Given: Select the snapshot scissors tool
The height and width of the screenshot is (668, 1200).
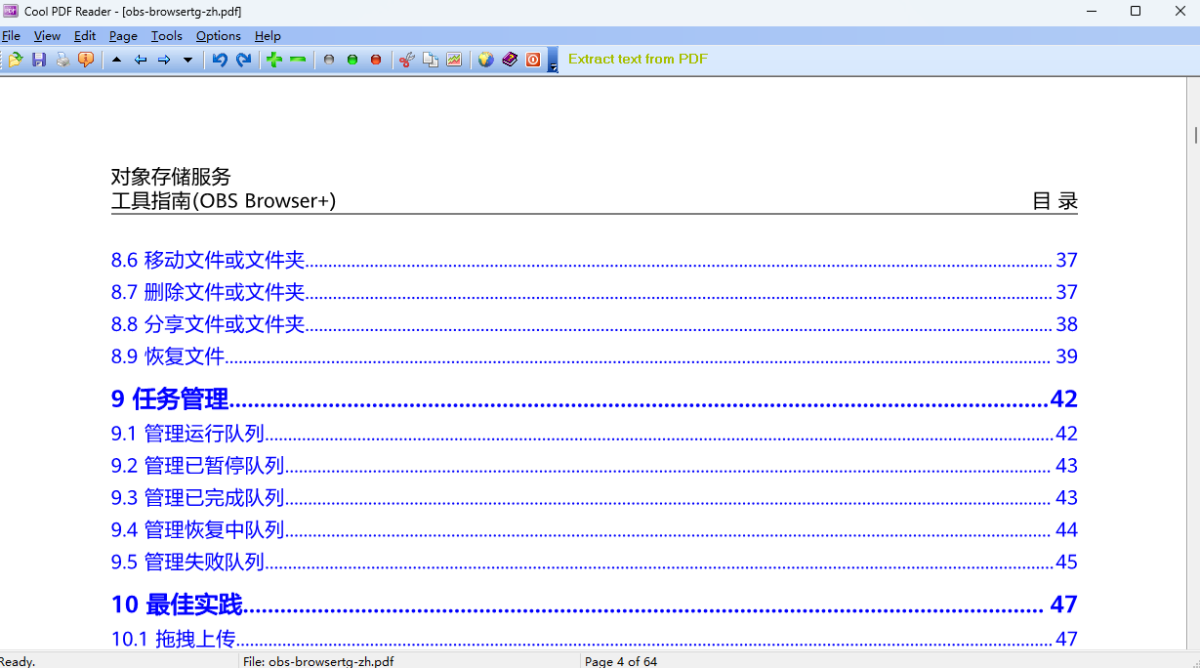Looking at the screenshot, I should pyautogui.click(x=404, y=59).
